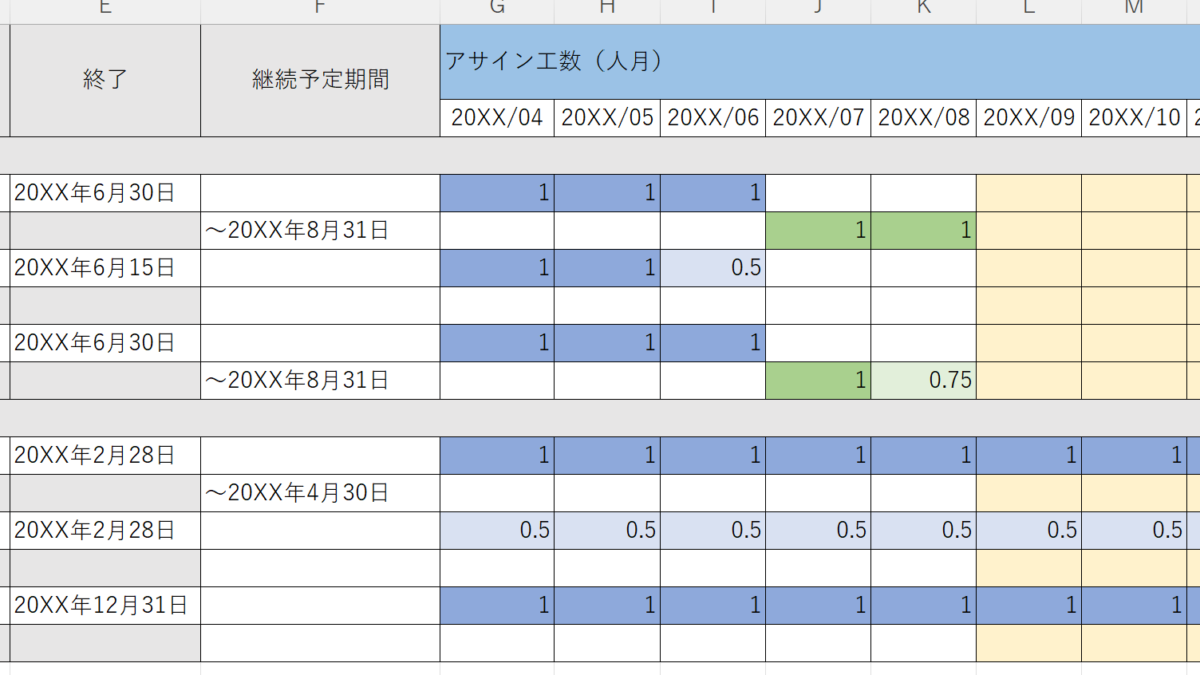Select the 20XX/10 month header cell
Image resolution: width=1200 pixels, height=675 pixels.
pos(1134,118)
